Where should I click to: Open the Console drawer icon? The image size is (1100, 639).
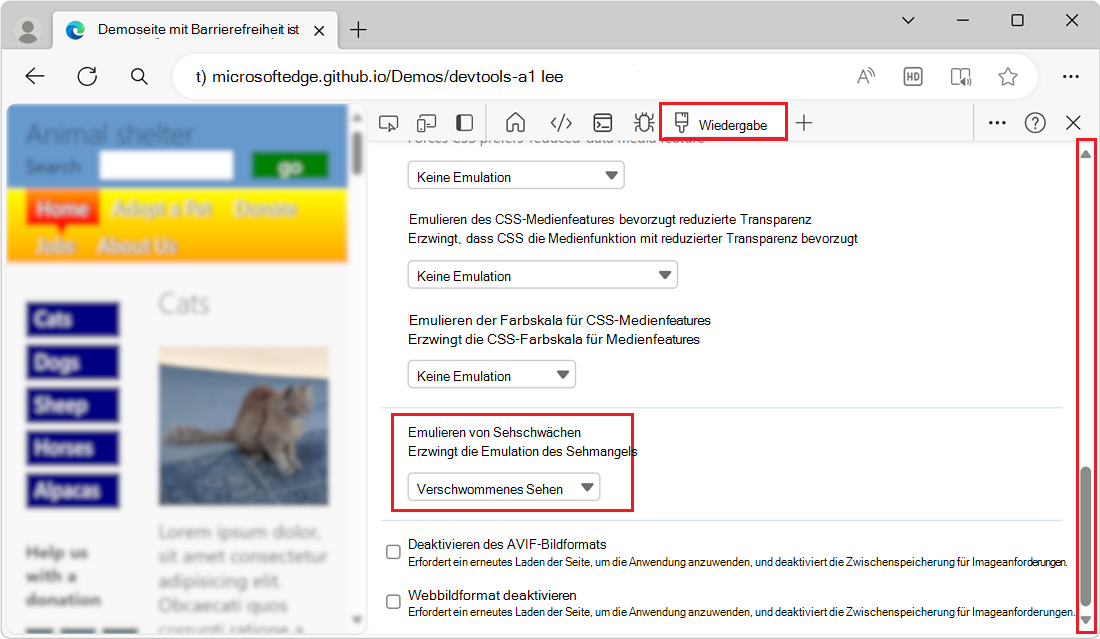click(602, 122)
